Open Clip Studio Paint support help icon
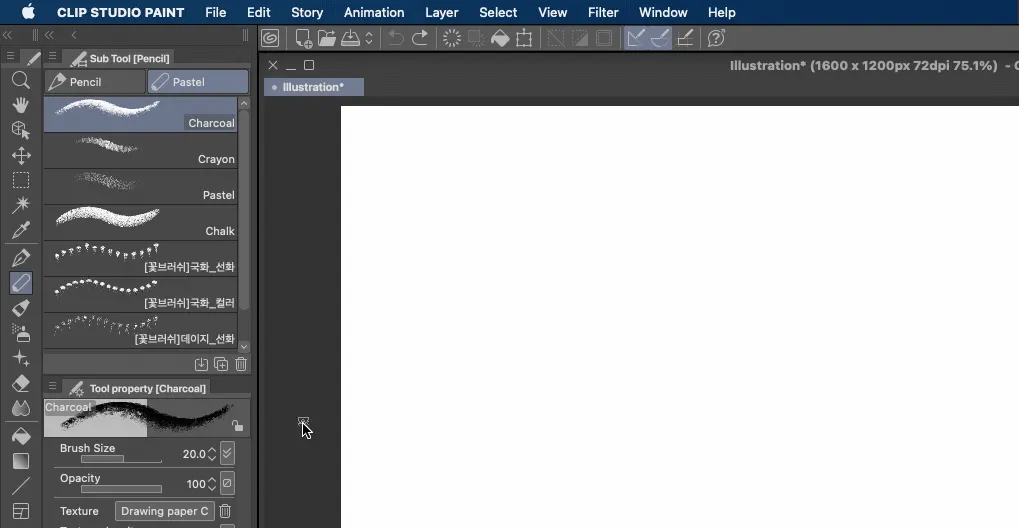This screenshot has width=1019, height=528. [716, 38]
